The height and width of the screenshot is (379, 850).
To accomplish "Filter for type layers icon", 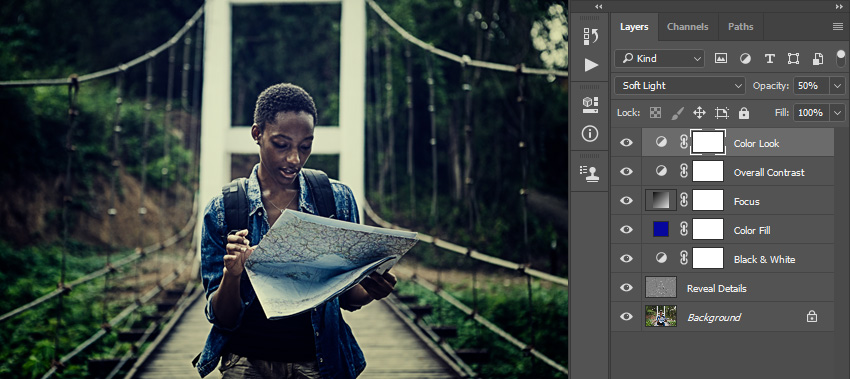I will 769,59.
